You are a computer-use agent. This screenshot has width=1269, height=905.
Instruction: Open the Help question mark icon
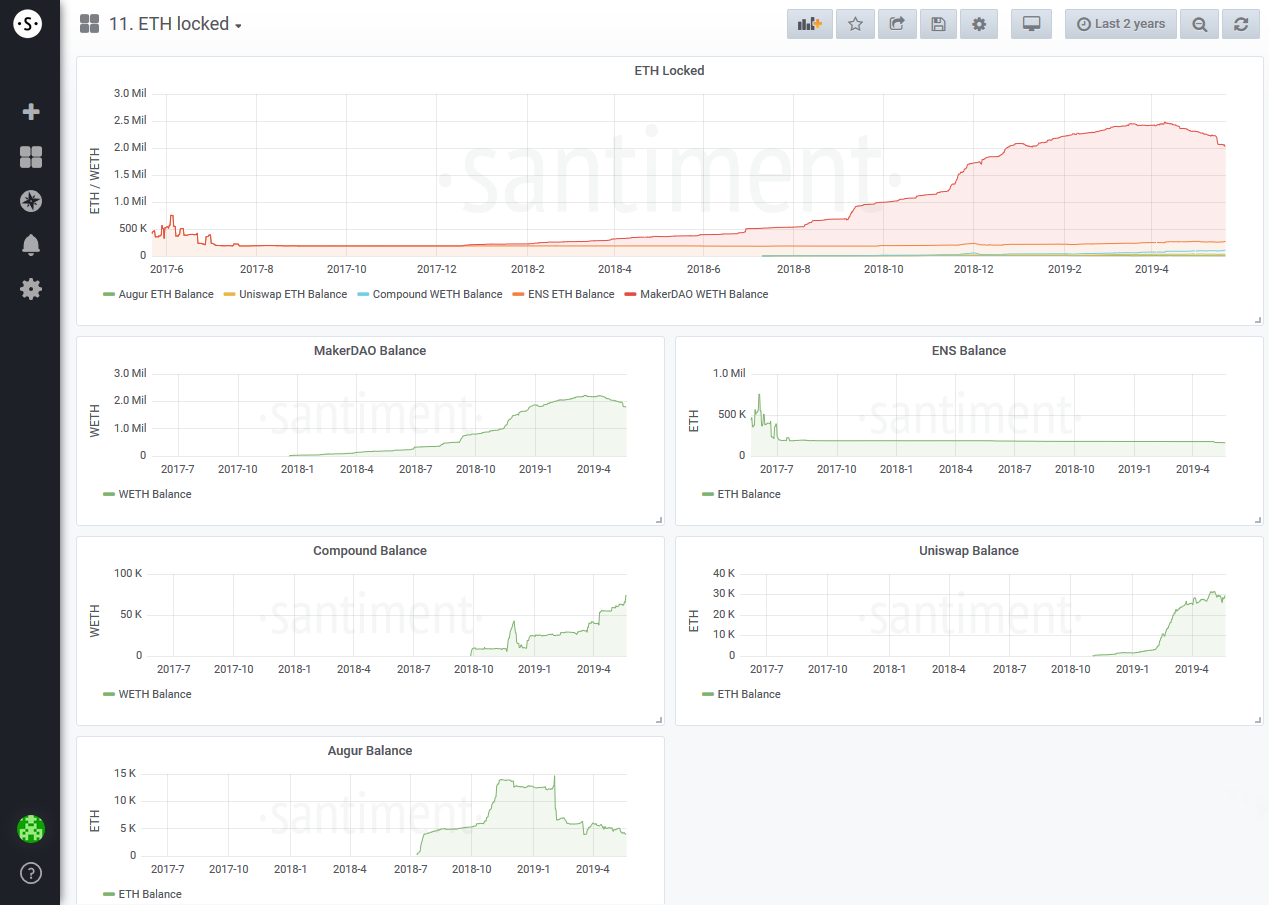[31, 873]
